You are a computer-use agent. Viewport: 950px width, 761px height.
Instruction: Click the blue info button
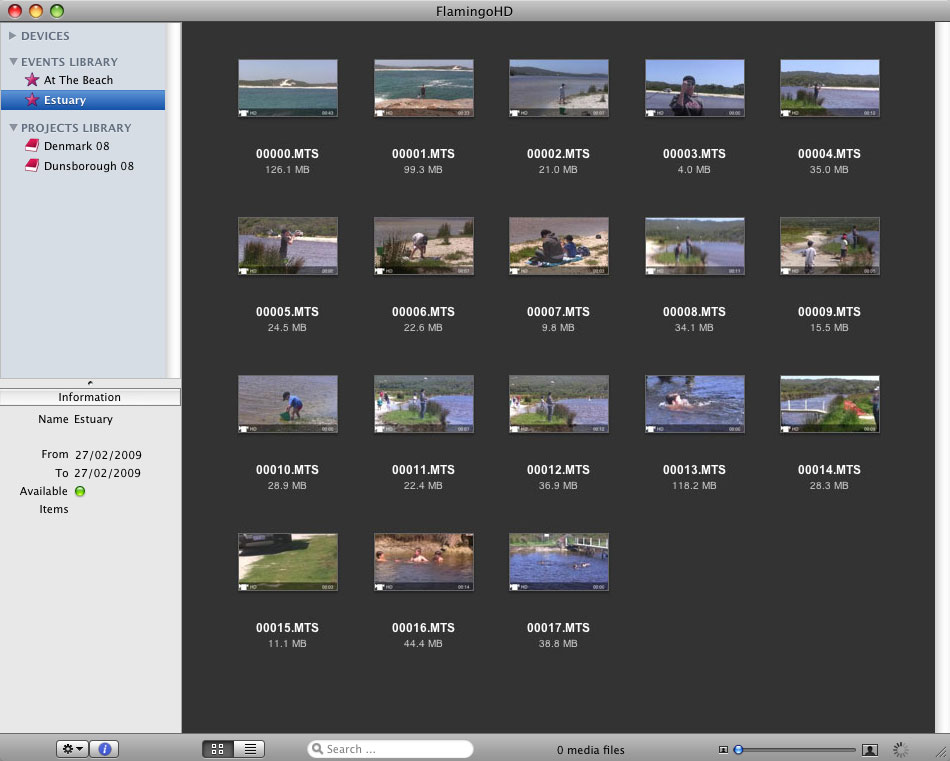(105, 749)
